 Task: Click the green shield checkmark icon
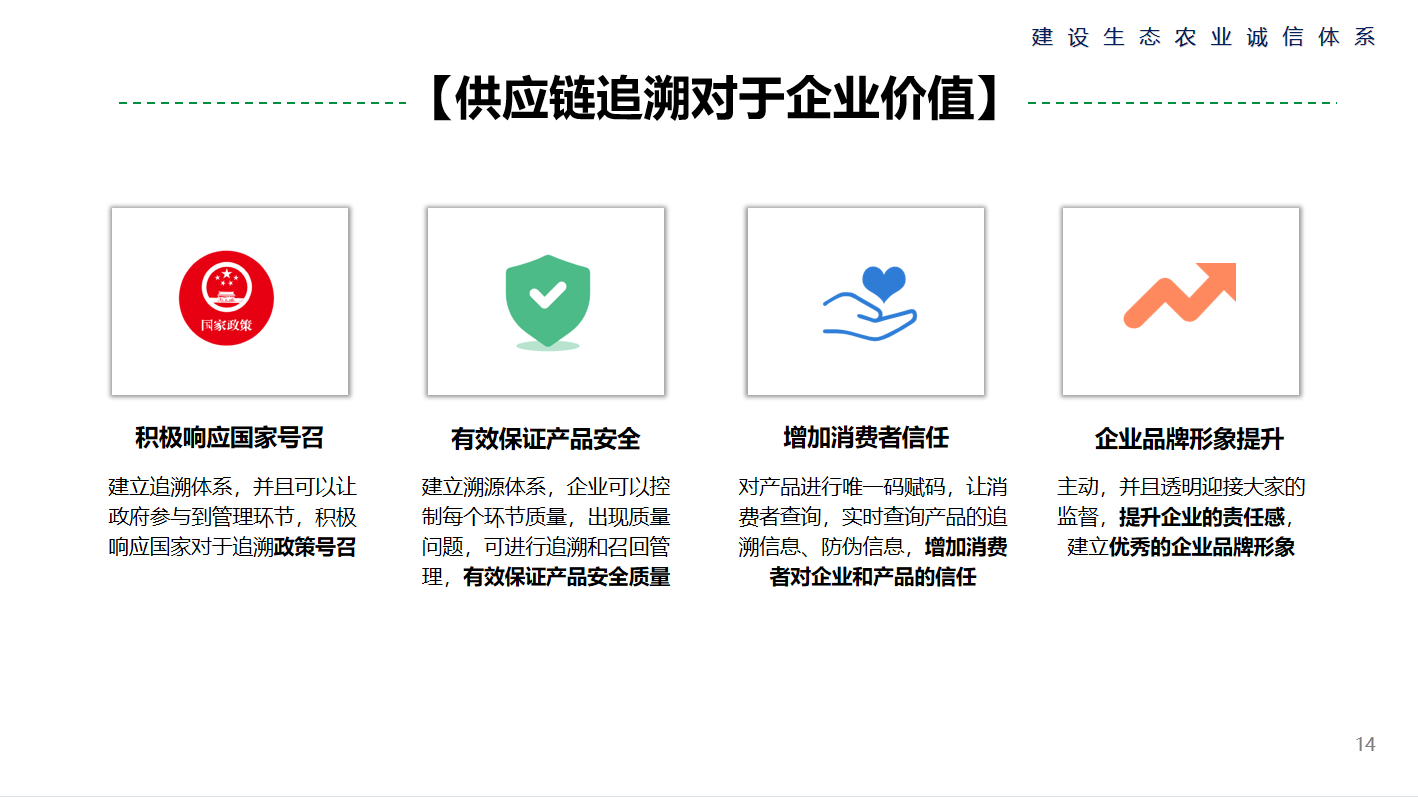click(x=548, y=302)
